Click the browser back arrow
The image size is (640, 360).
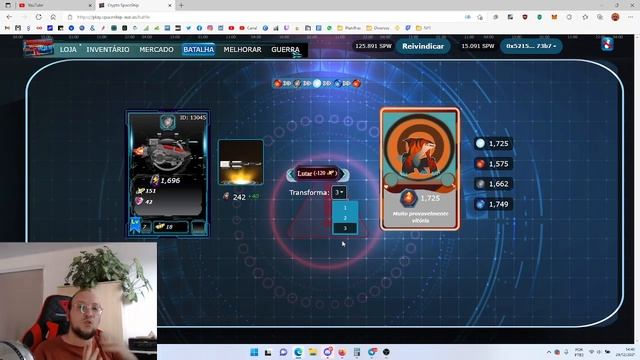(x=9, y=17)
